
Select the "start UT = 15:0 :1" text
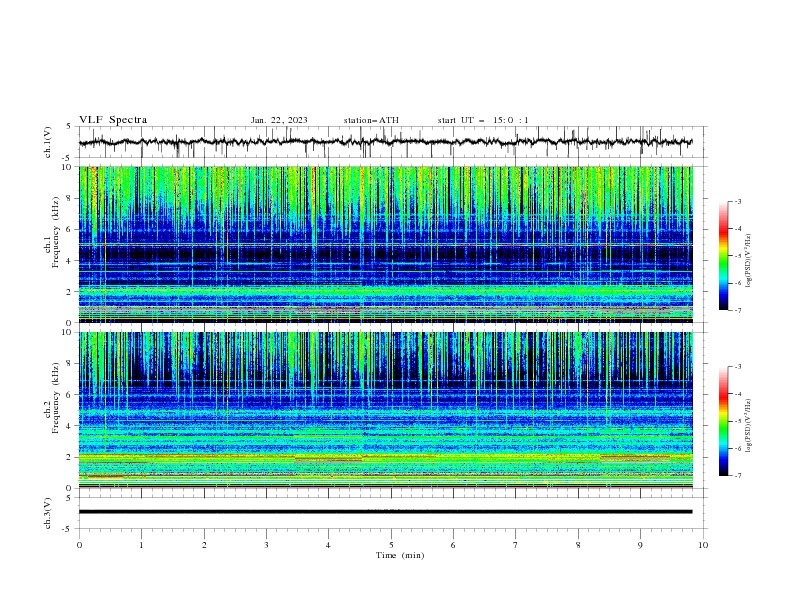483,120
